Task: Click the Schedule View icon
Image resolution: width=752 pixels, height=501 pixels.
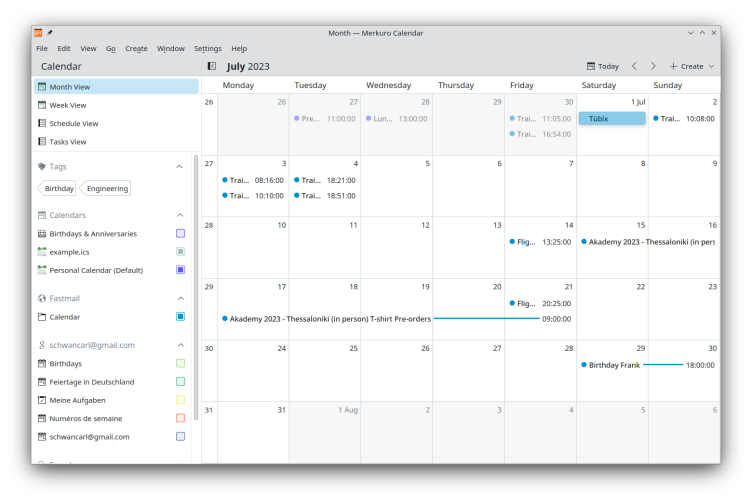Action: (42, 123)
